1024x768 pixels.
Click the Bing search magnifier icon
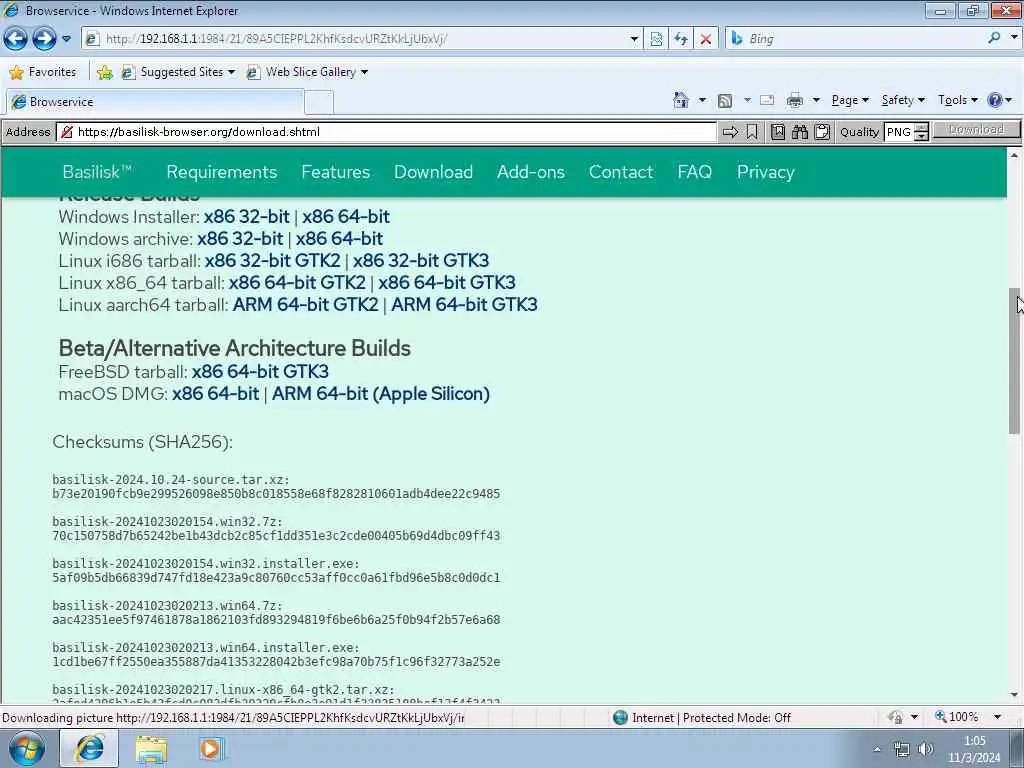point(994,38)
